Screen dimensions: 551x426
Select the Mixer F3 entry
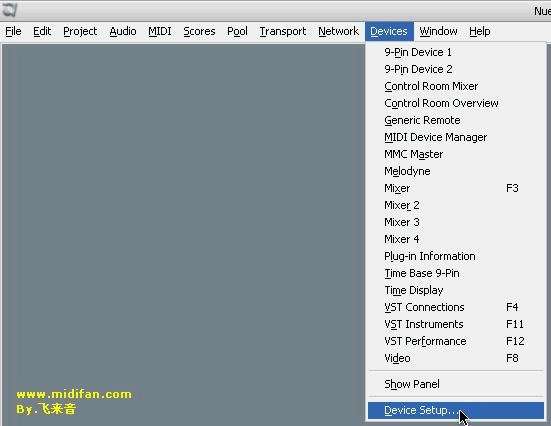click(456, 188)
